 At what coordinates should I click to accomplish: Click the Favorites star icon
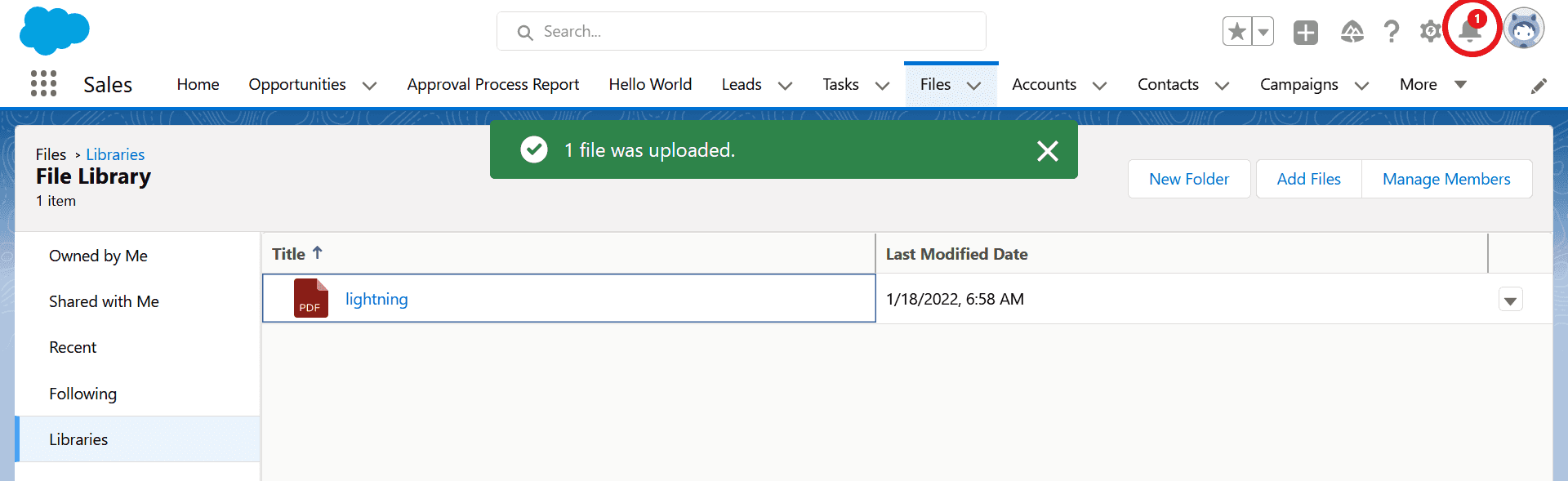tap(1237, 32)
